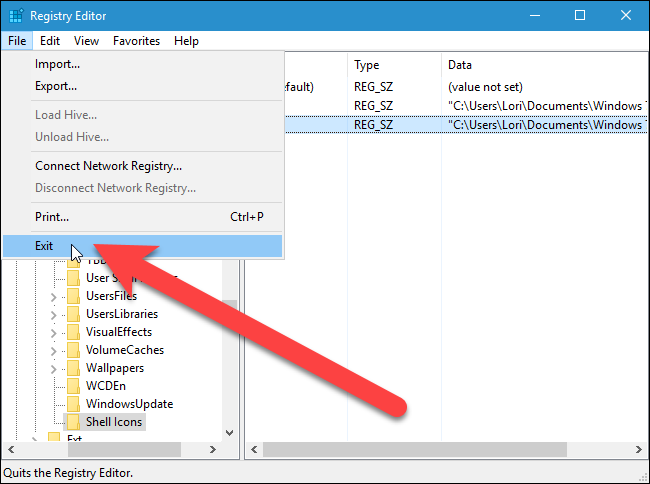Click the Registry Editor app icon in title bar

(x=16, y=16)
